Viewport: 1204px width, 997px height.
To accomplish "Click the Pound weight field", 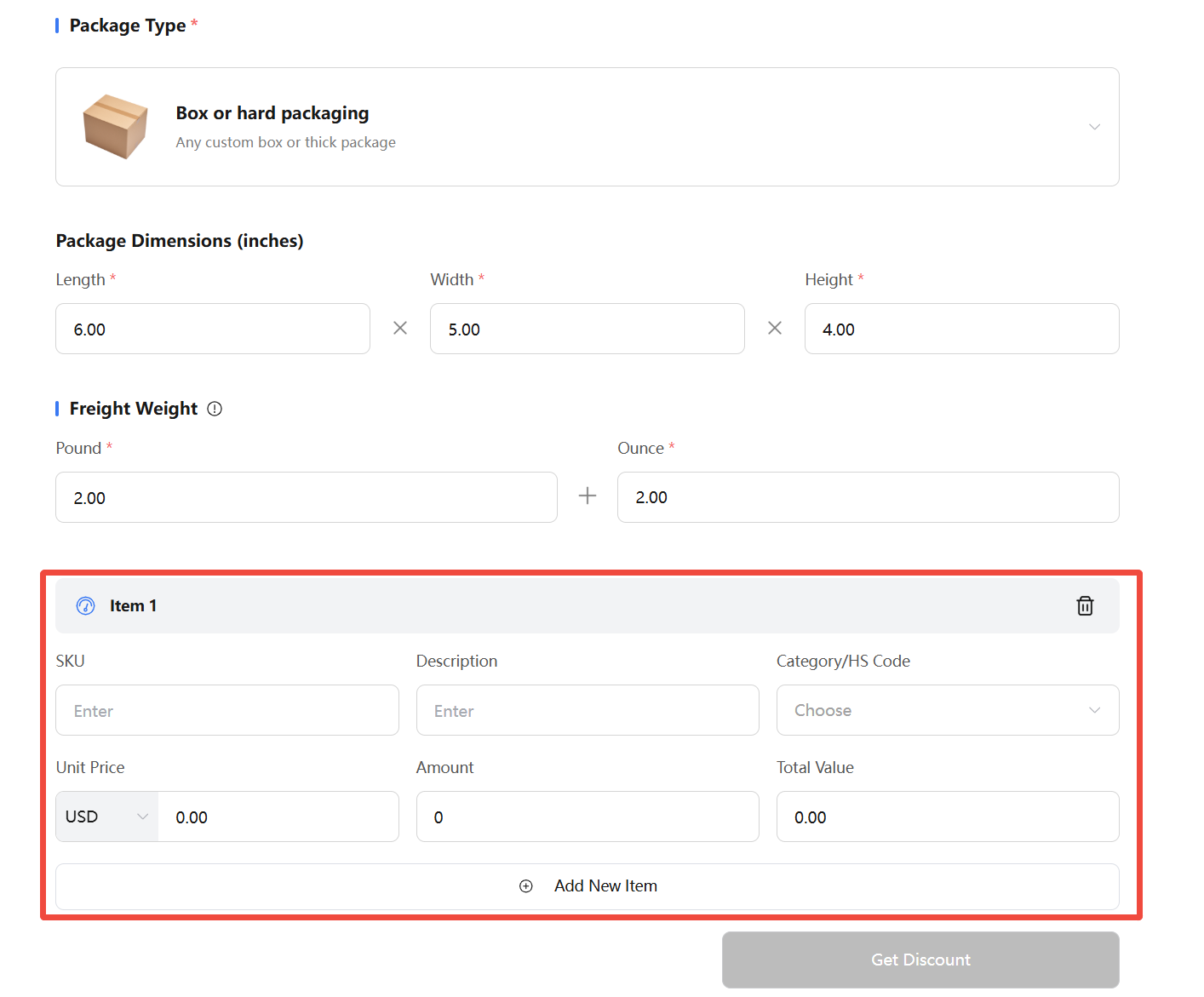I will pyautogui.click(x=306, y=498).
